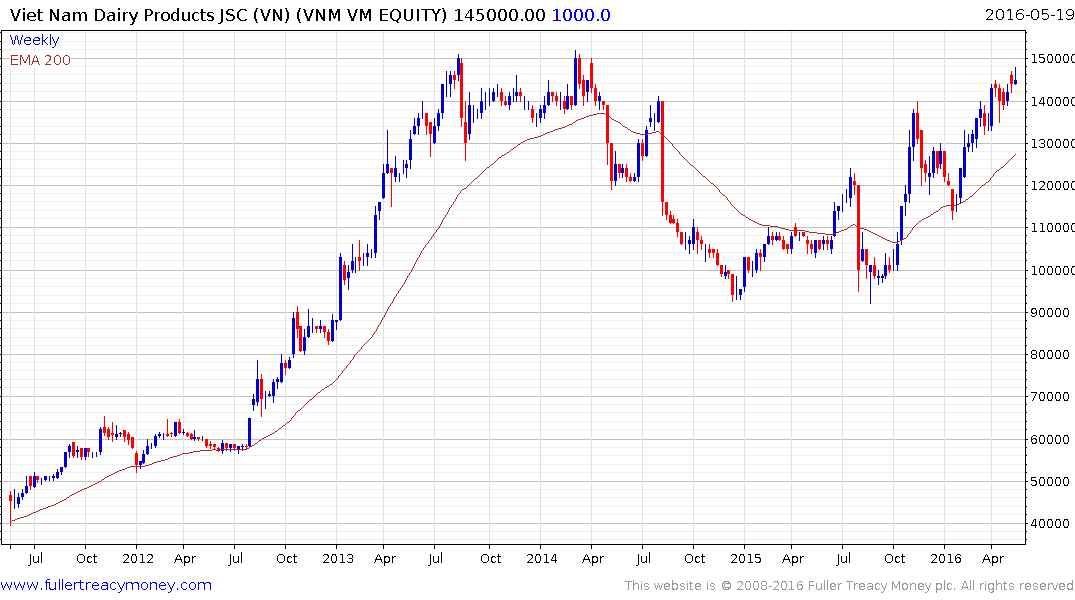Click the 2016 x-axis label
The width and height of the screenshot is (1075, 600).
tap(946, 559)
